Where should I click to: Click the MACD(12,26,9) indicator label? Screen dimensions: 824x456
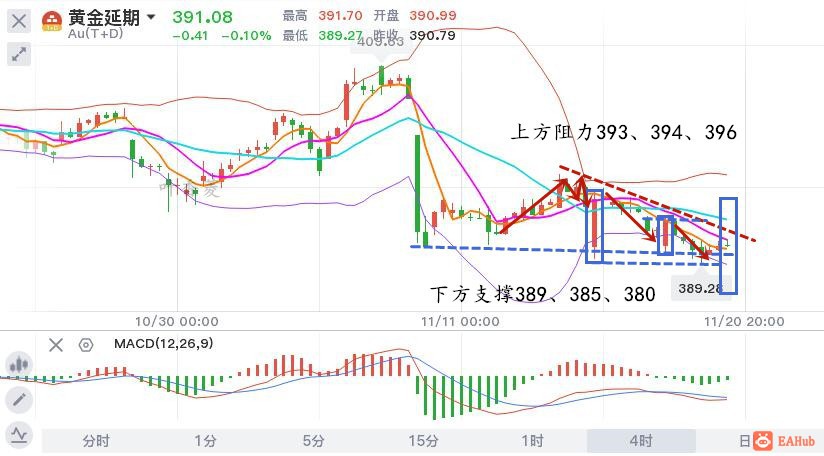click(x=163, y=344)
